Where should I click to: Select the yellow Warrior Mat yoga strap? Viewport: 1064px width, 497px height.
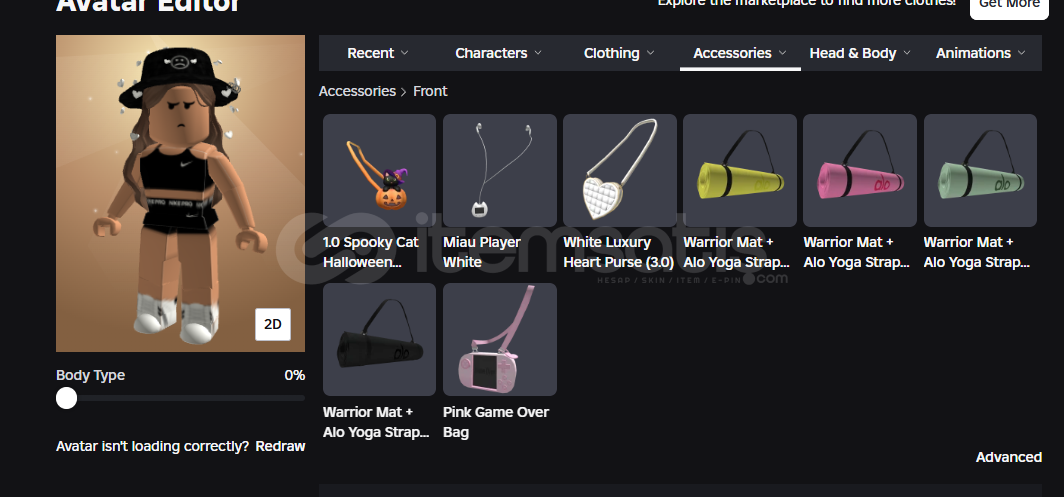(740, 170)
